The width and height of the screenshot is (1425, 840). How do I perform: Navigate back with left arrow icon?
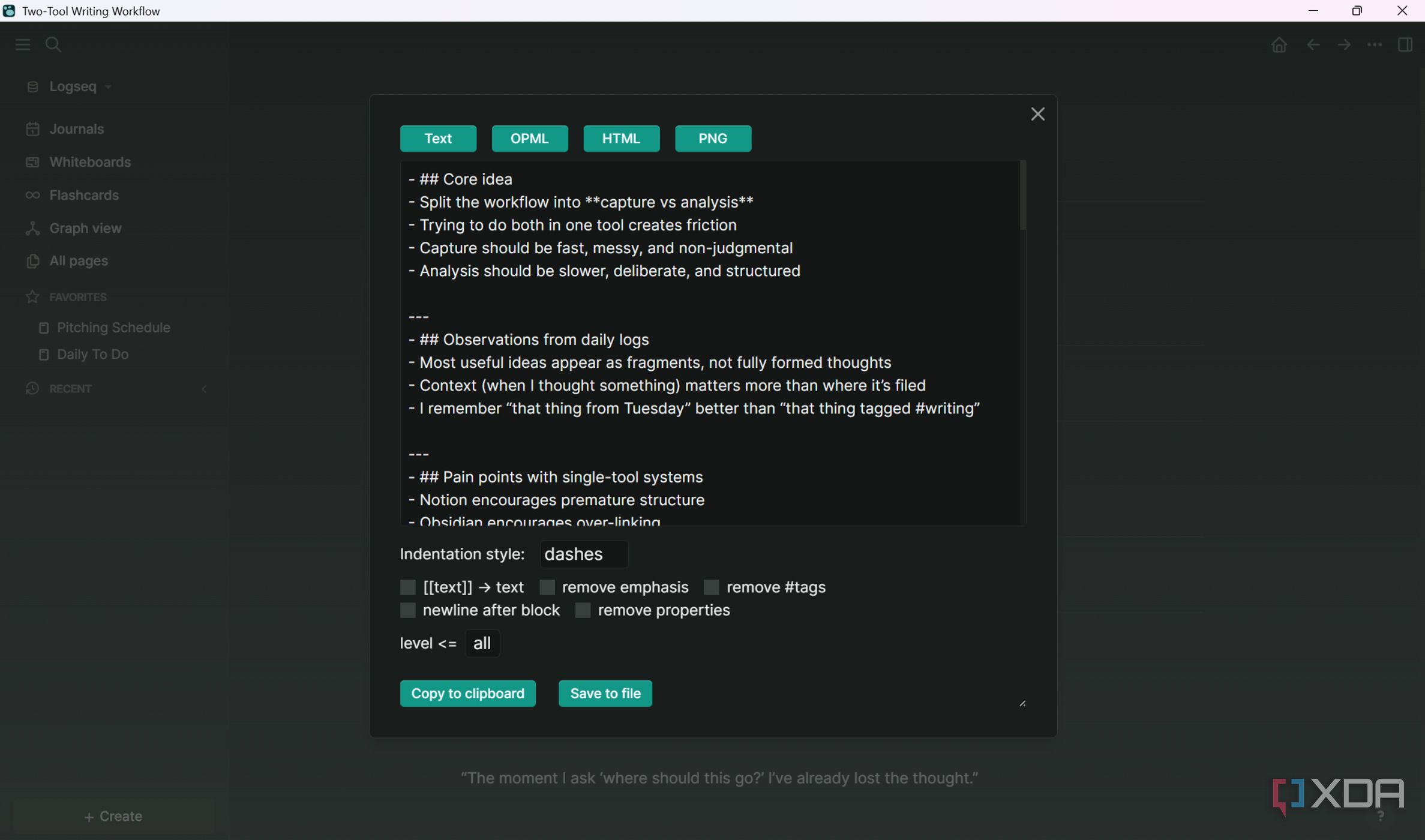1313,45
